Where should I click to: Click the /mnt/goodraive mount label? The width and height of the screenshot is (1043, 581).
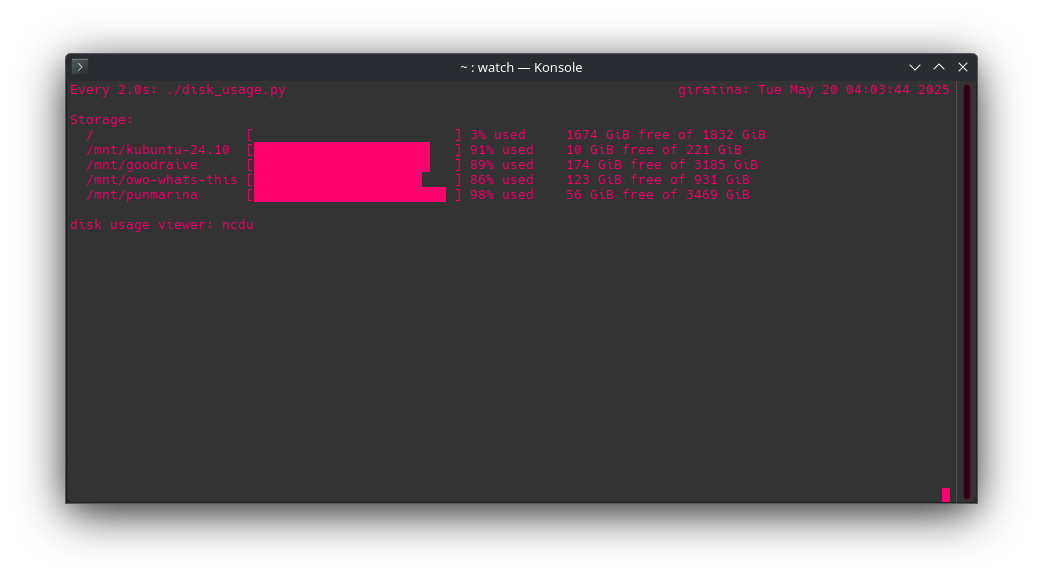tap(142, 164)
